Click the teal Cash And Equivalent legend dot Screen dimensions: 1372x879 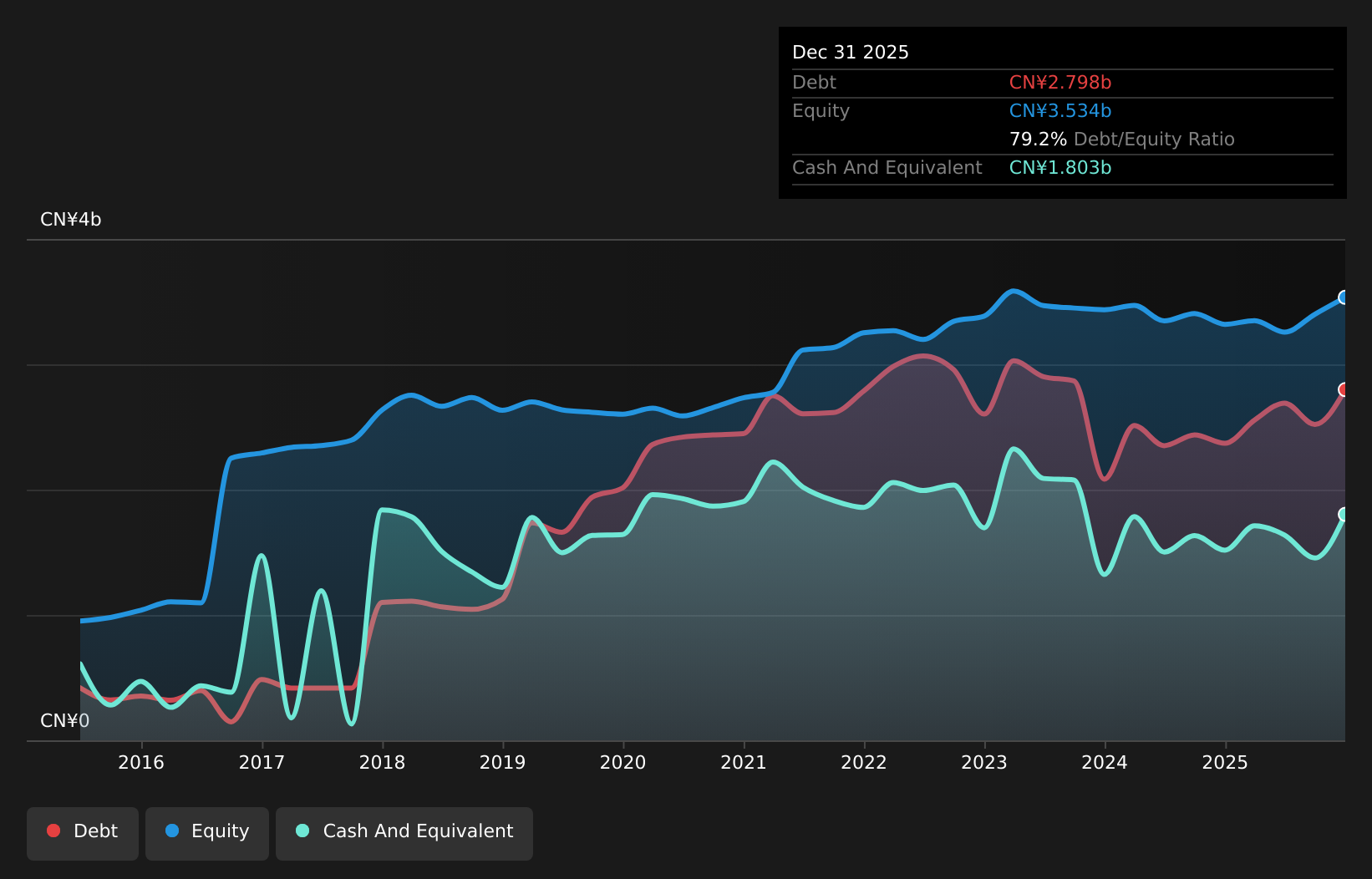[302, 831]
